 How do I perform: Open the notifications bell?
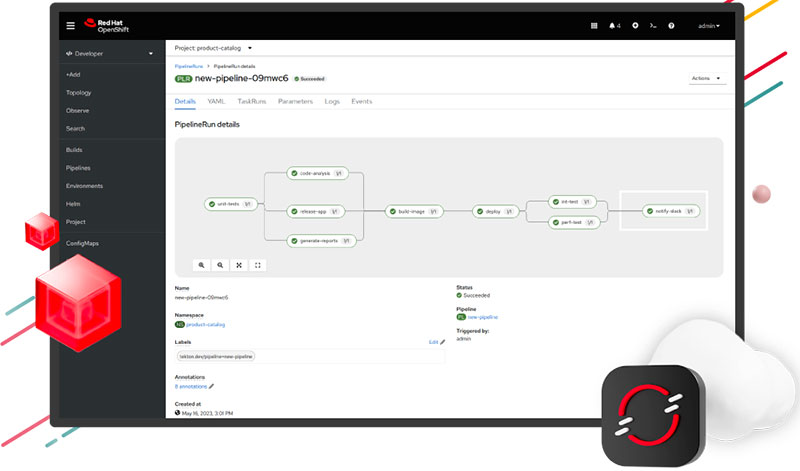[614, 26]
